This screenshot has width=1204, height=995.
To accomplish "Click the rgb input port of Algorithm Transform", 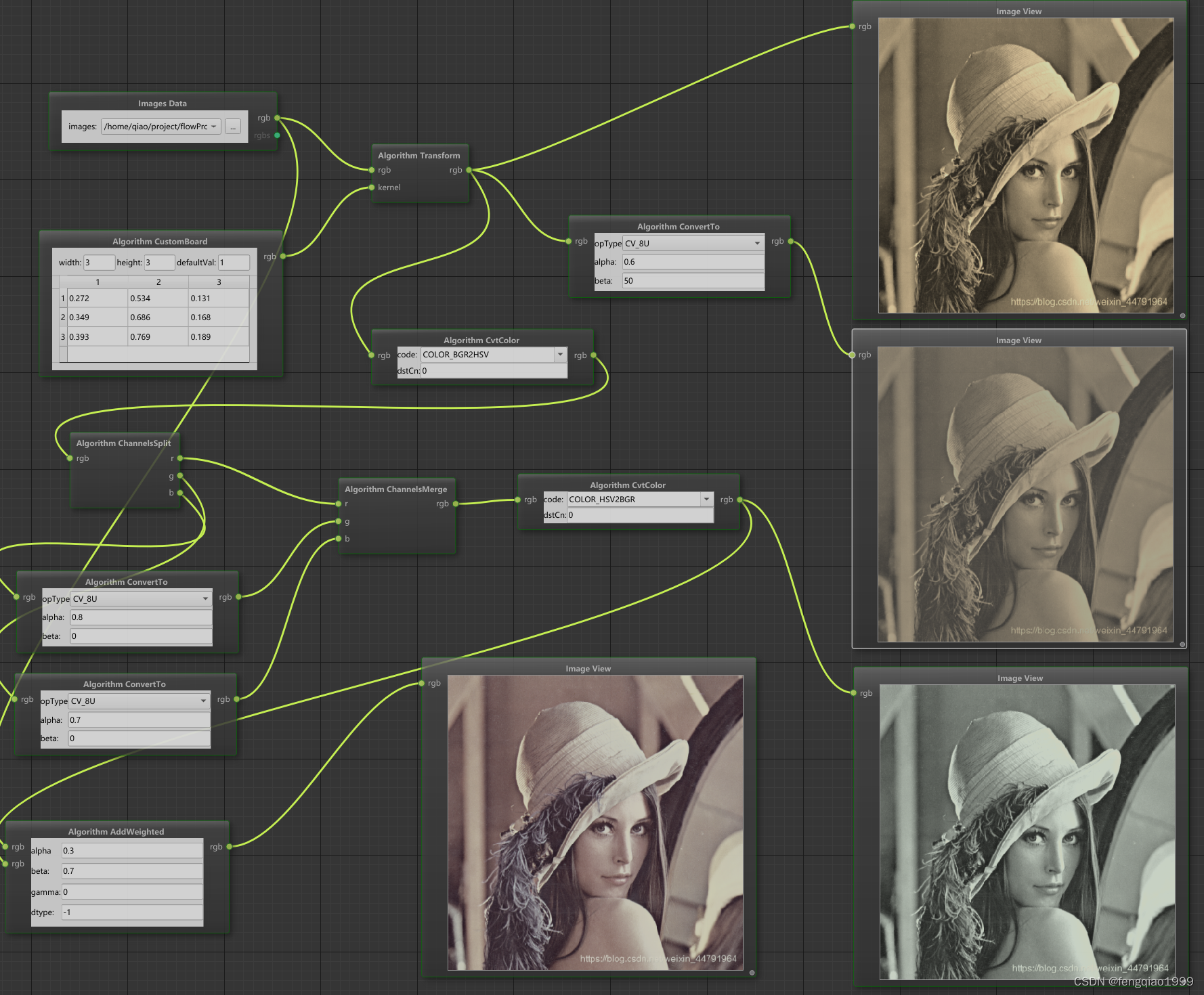I will (x=372, y=170).
